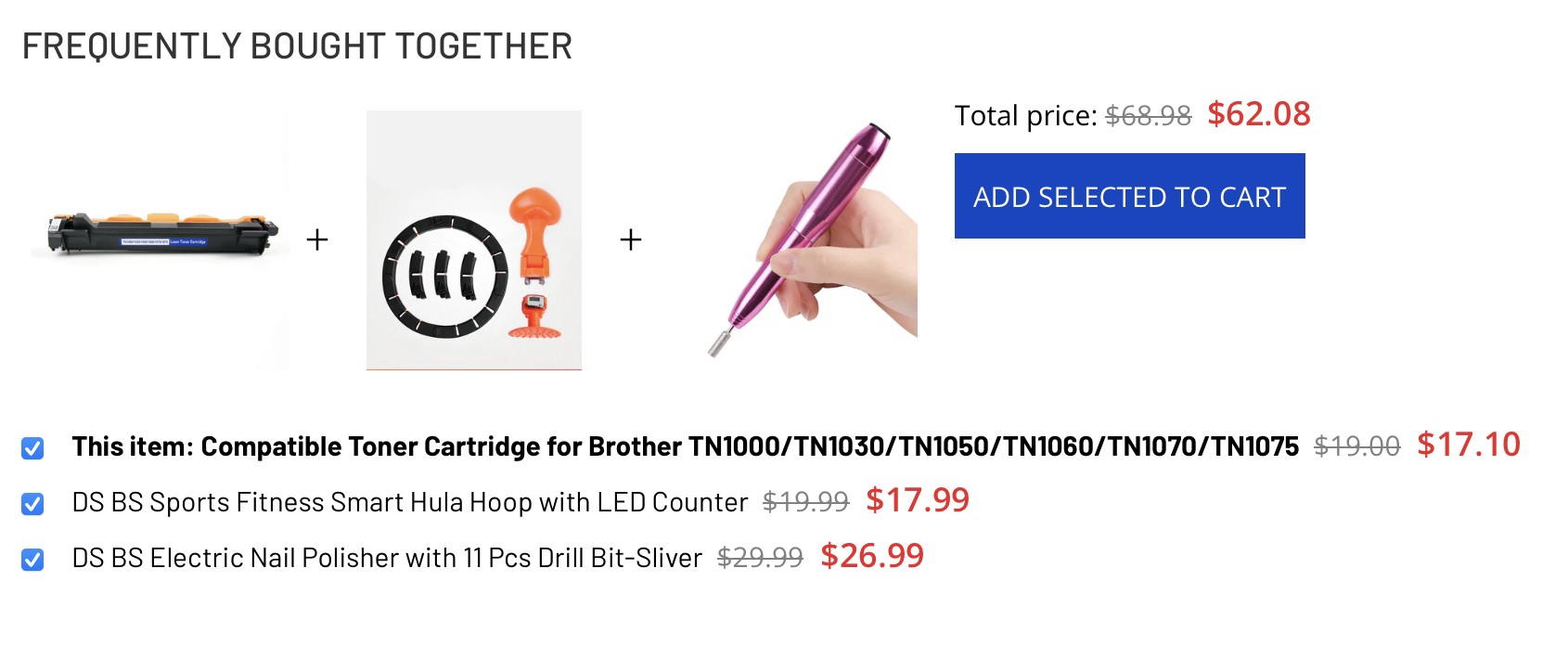Click the plus sign after the toner cartridge

pos(317,239)
